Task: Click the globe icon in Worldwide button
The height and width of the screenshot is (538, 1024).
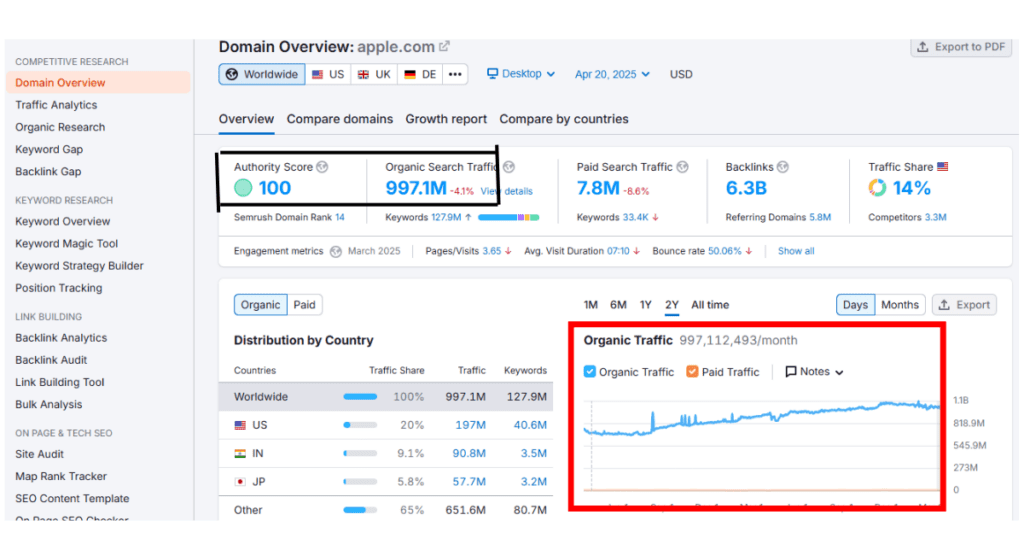Action: 232,74
